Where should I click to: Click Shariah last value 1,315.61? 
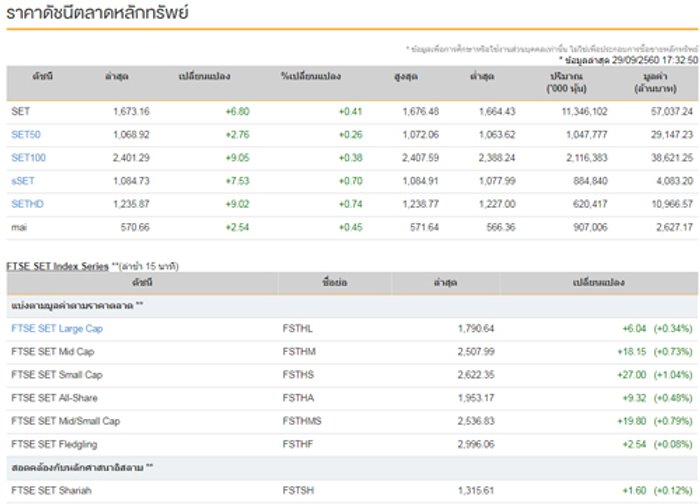pos(476,491)
